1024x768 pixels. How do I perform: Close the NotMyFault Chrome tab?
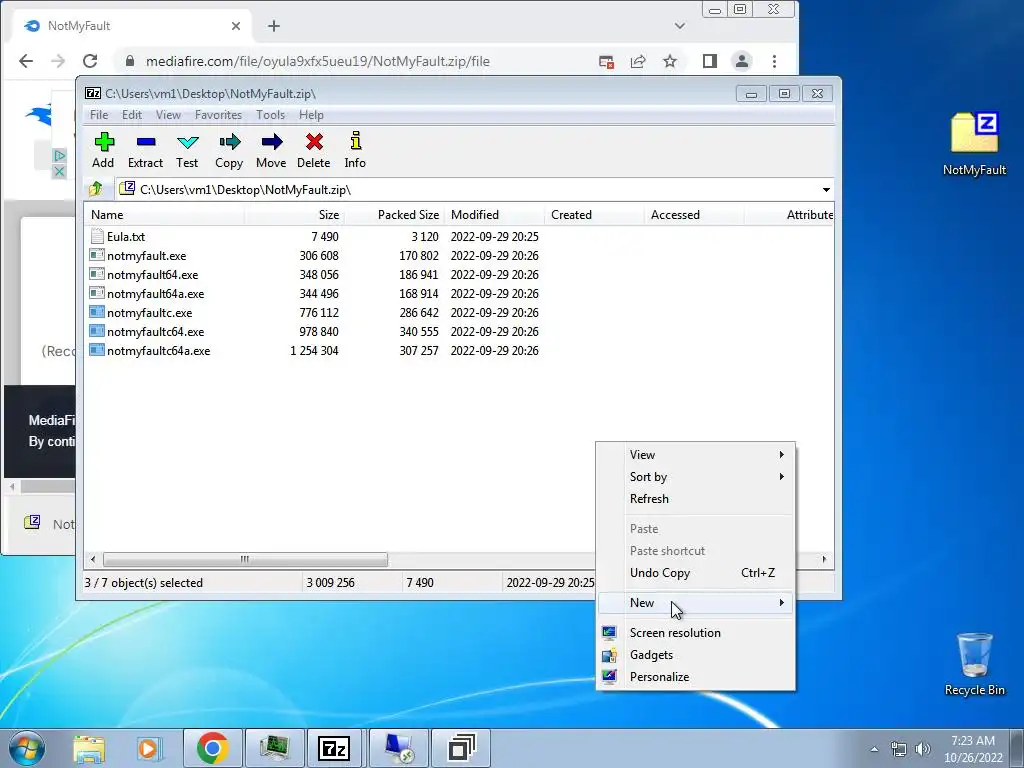(236, 26)
